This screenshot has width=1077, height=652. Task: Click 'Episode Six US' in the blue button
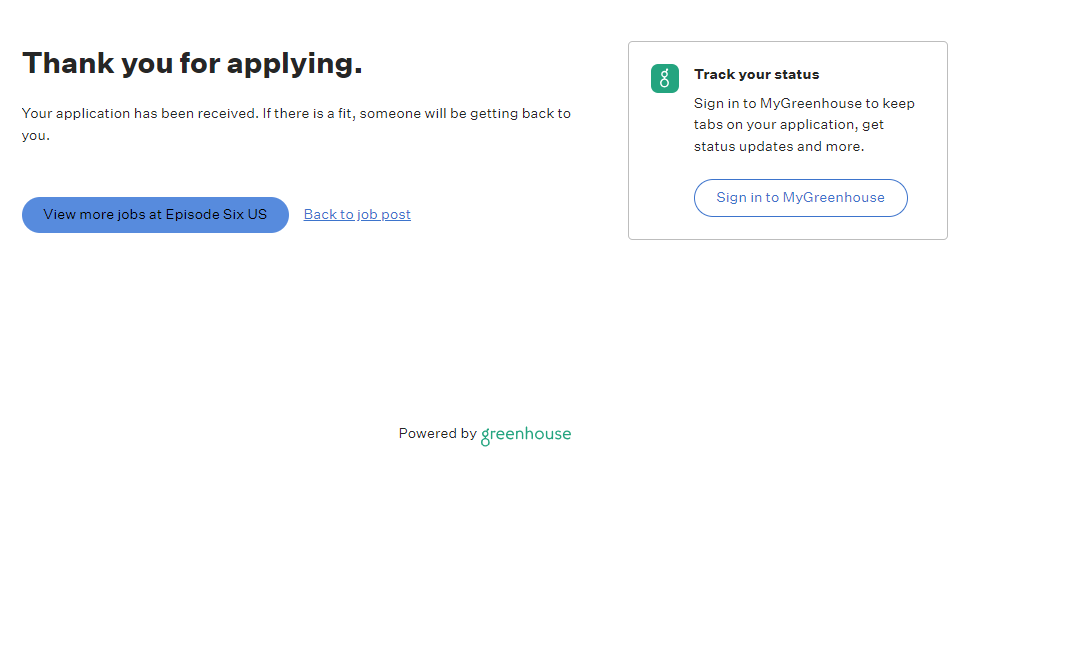tap(216, 215)
